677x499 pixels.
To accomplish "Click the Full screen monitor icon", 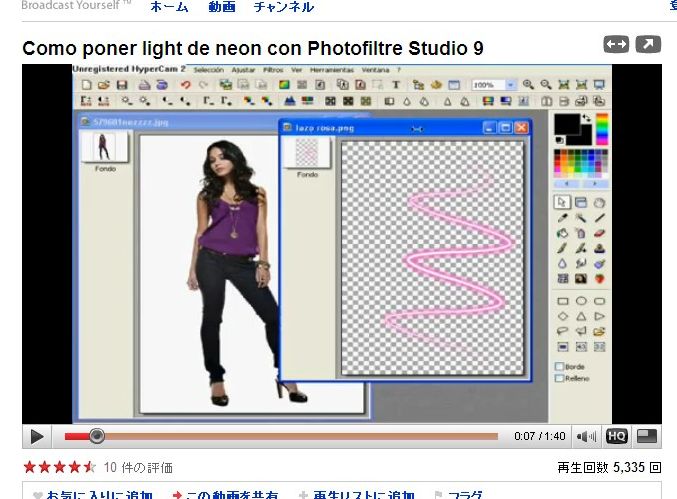I will (599, 85).
